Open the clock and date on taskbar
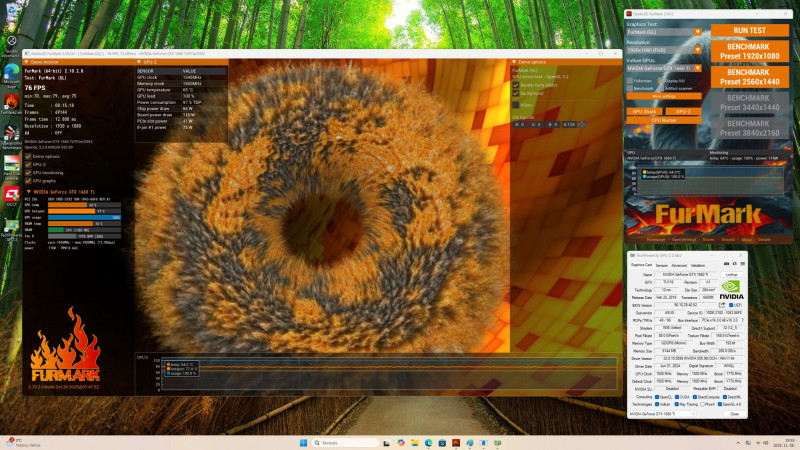Screen dimensions: 800x450 pyautogui.click(x=784, y=443)
